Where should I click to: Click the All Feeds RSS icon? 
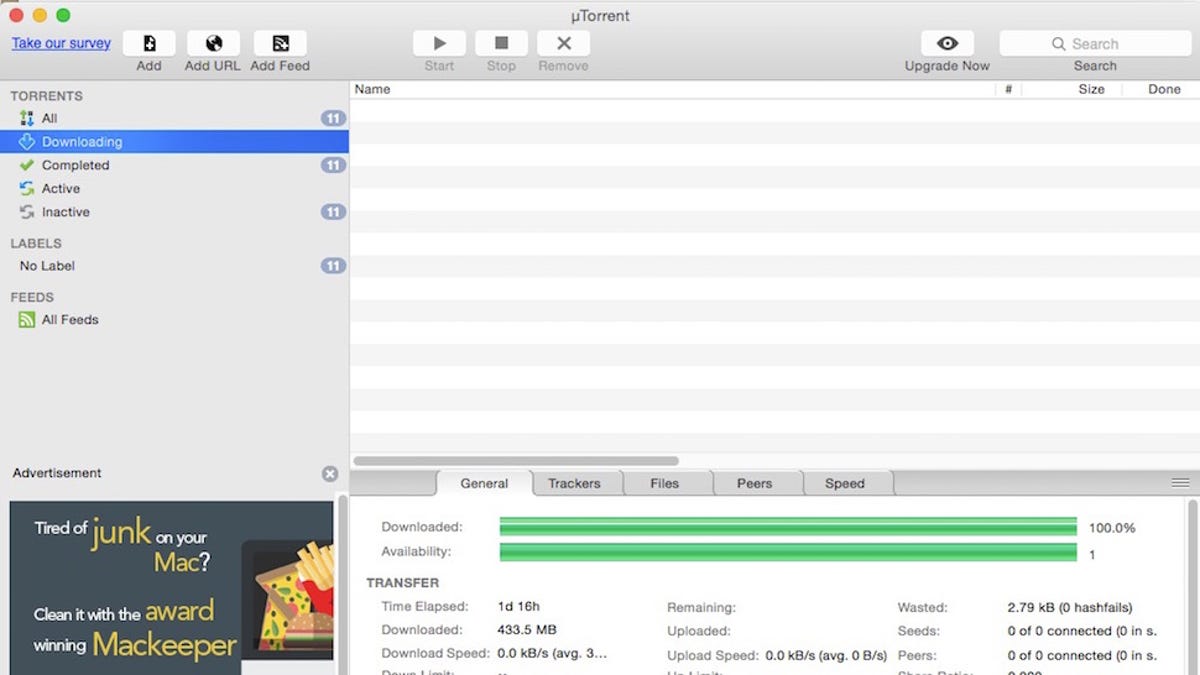coord(27,320)
